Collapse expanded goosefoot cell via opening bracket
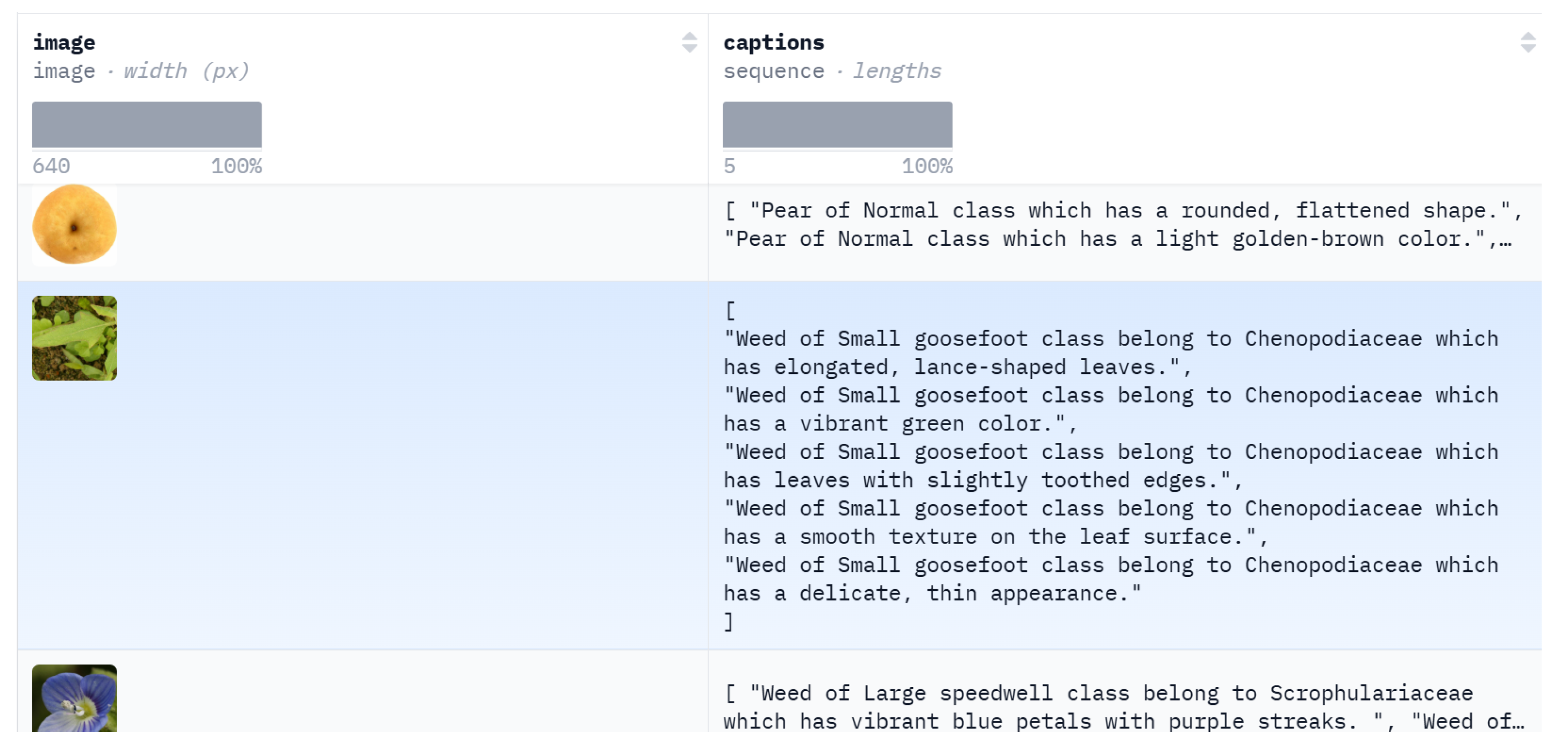This screenshot has width=1568, height=749. pyautogui.click(x=730, y=310)
